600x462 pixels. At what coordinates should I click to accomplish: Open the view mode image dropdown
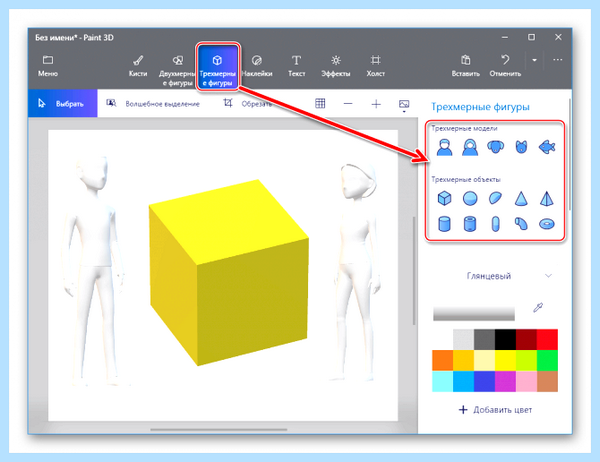click(404, 105)
